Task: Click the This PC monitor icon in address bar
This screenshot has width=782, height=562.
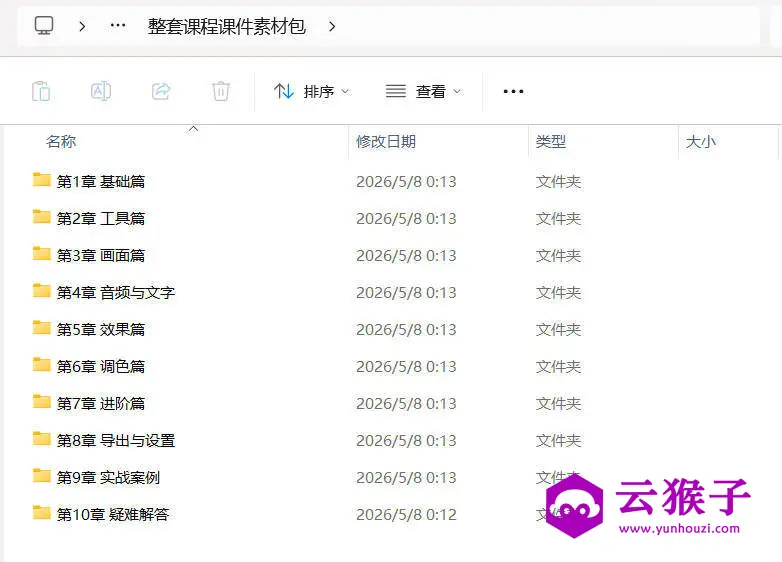Action: point(44,25)
